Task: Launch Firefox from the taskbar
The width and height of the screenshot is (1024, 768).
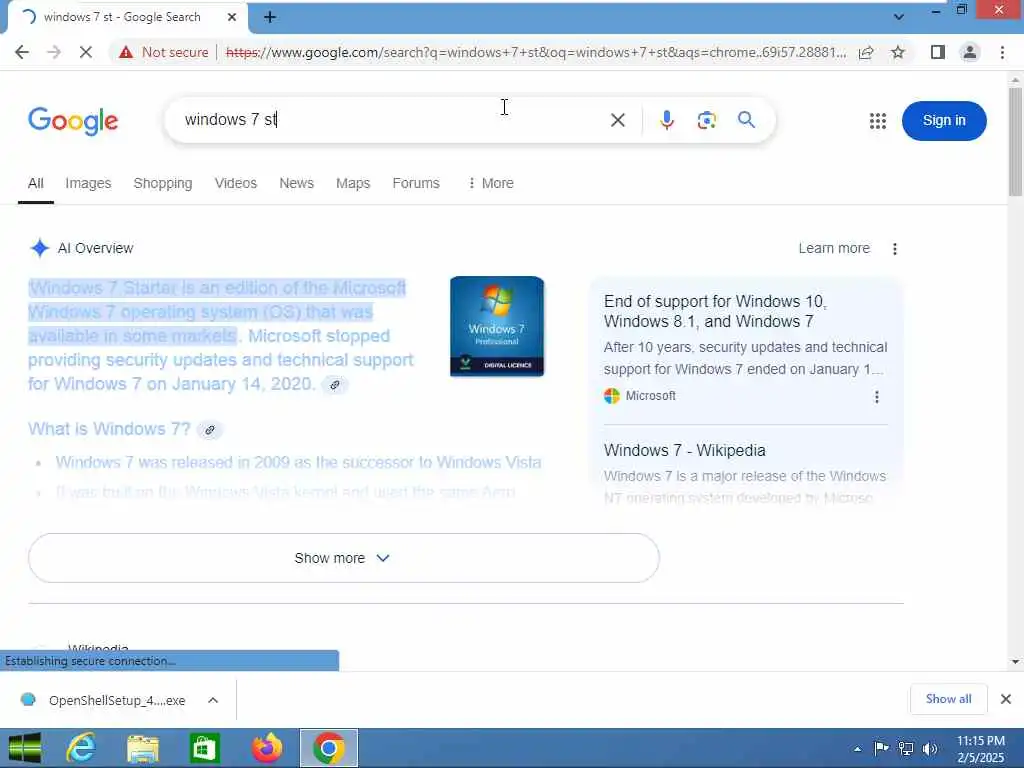Action: (x=266, y=748)
